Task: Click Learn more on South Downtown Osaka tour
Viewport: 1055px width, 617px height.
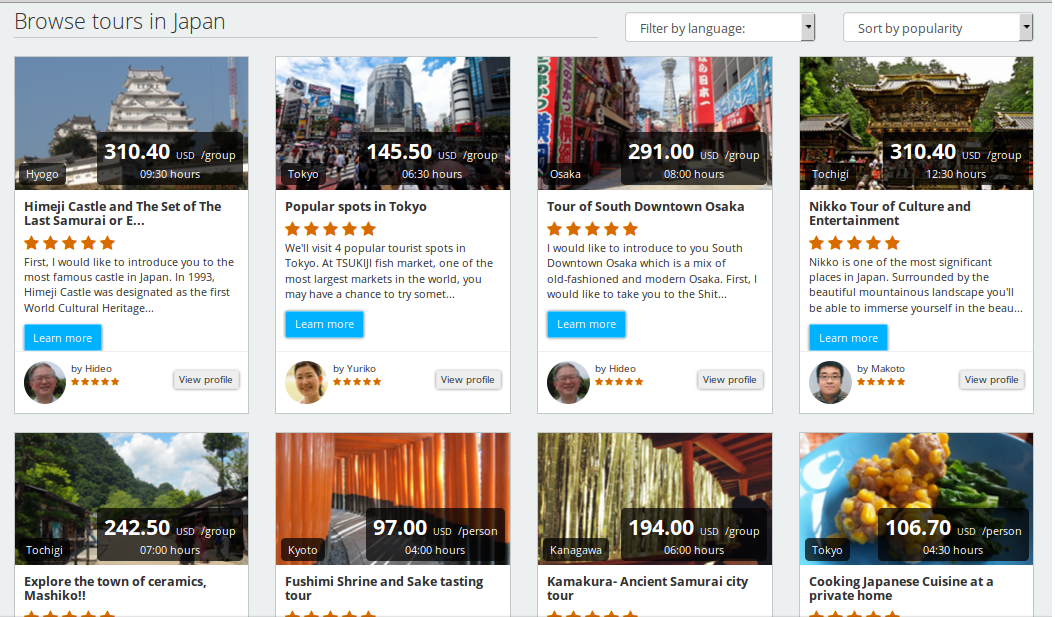Action: coord(586,324)
